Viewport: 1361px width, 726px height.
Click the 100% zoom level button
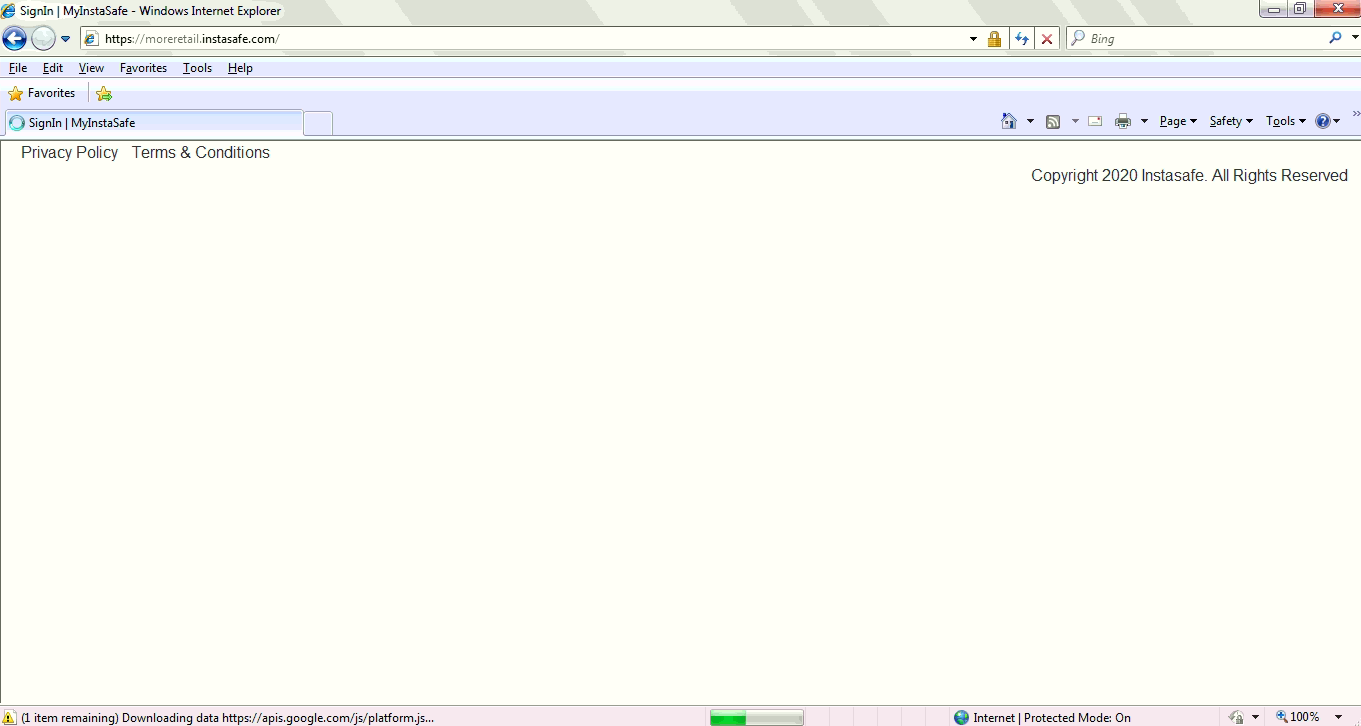1298,717
